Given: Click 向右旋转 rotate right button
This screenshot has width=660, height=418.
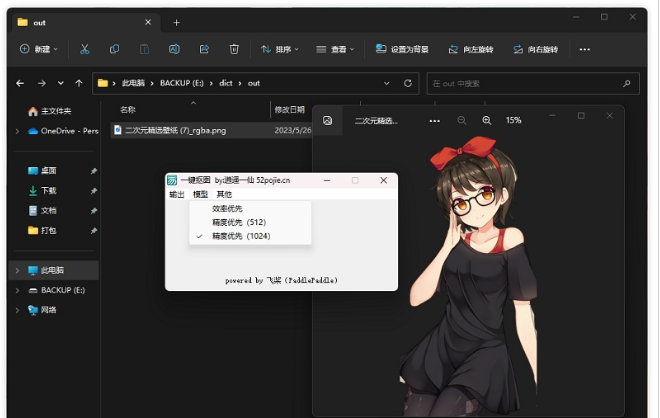Looking at the screenshot, I should point(535,49).
